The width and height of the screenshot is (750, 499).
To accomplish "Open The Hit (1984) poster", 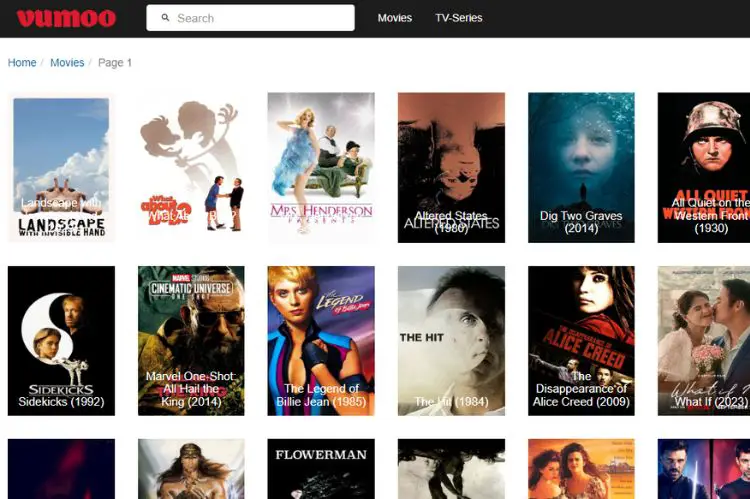I will (451, 341).
